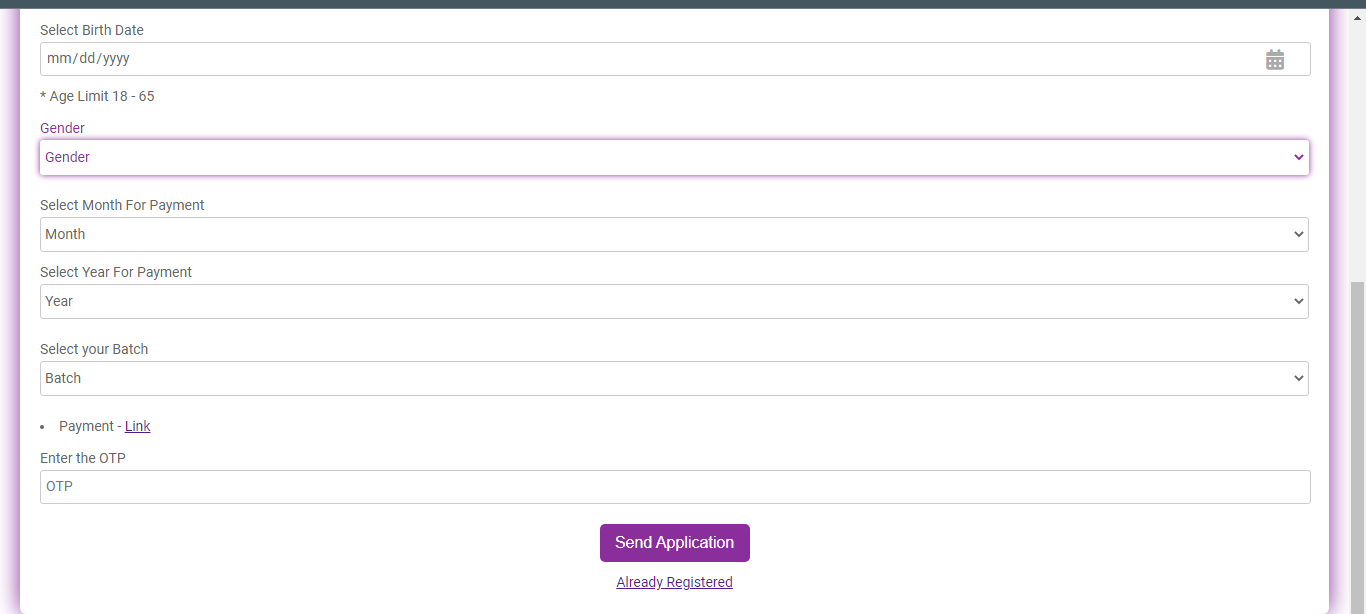Viewport: 1366px width, 614px height.
Task: Open the Payment Link
Action: 137,426
